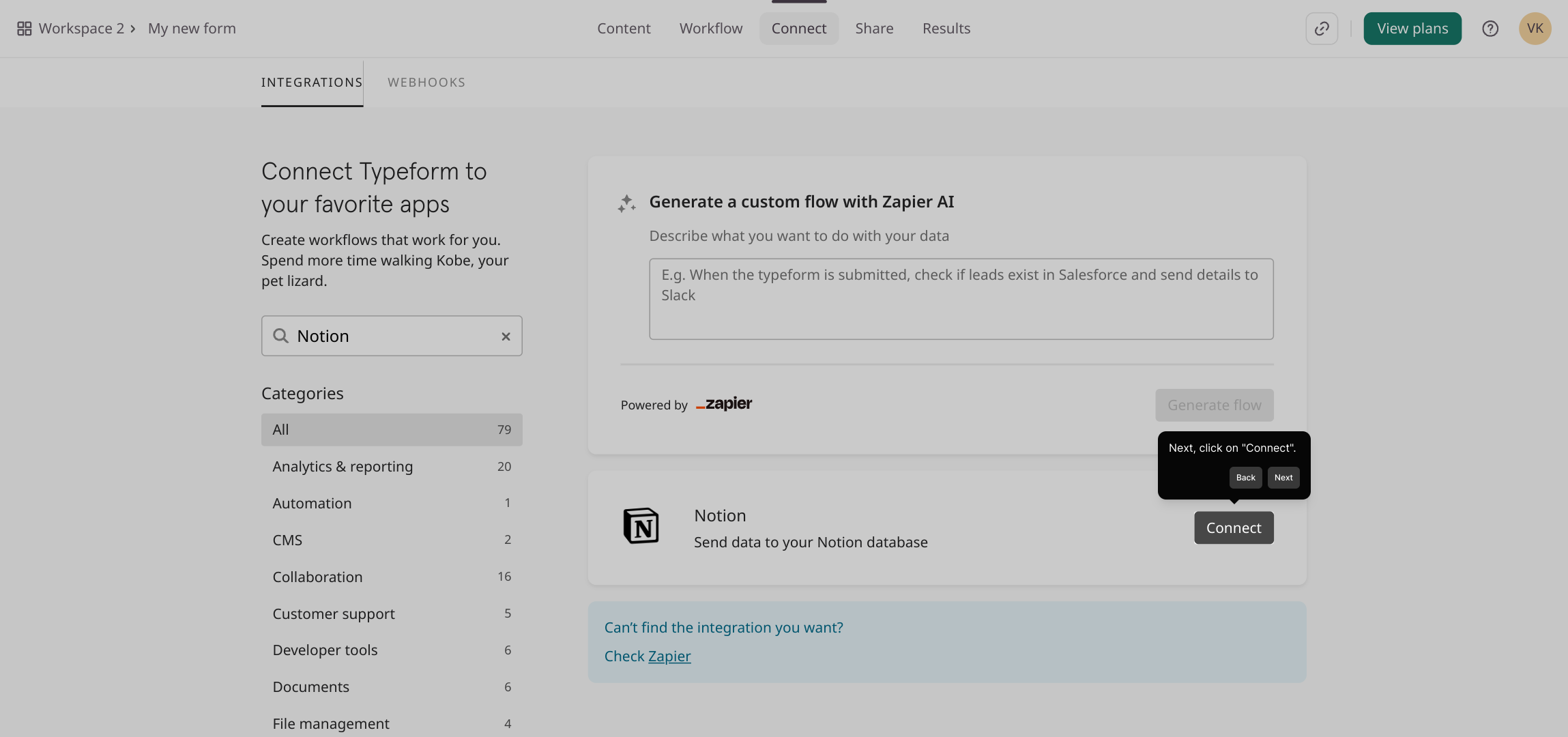1568x737 pixels.
Task: Clear the Notion search with X
Action: pos(506,336)
